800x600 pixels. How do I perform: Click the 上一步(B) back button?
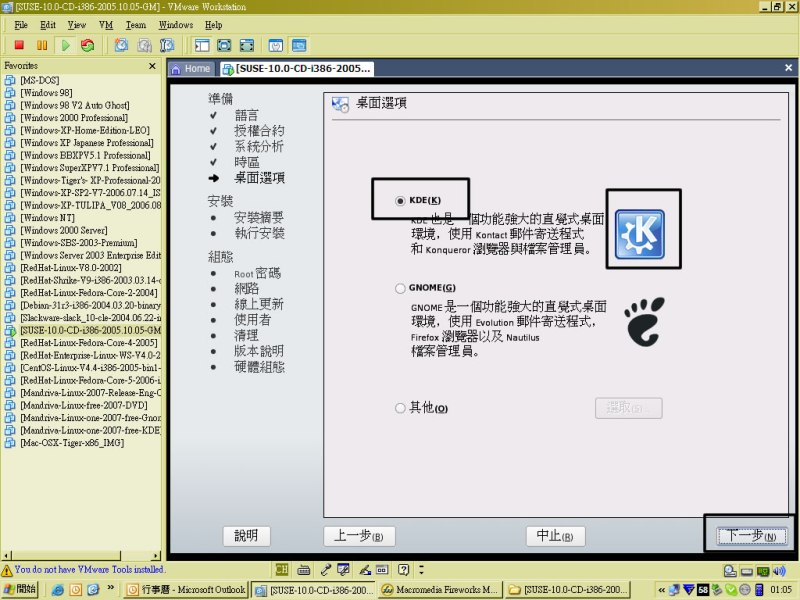(359, 536)
